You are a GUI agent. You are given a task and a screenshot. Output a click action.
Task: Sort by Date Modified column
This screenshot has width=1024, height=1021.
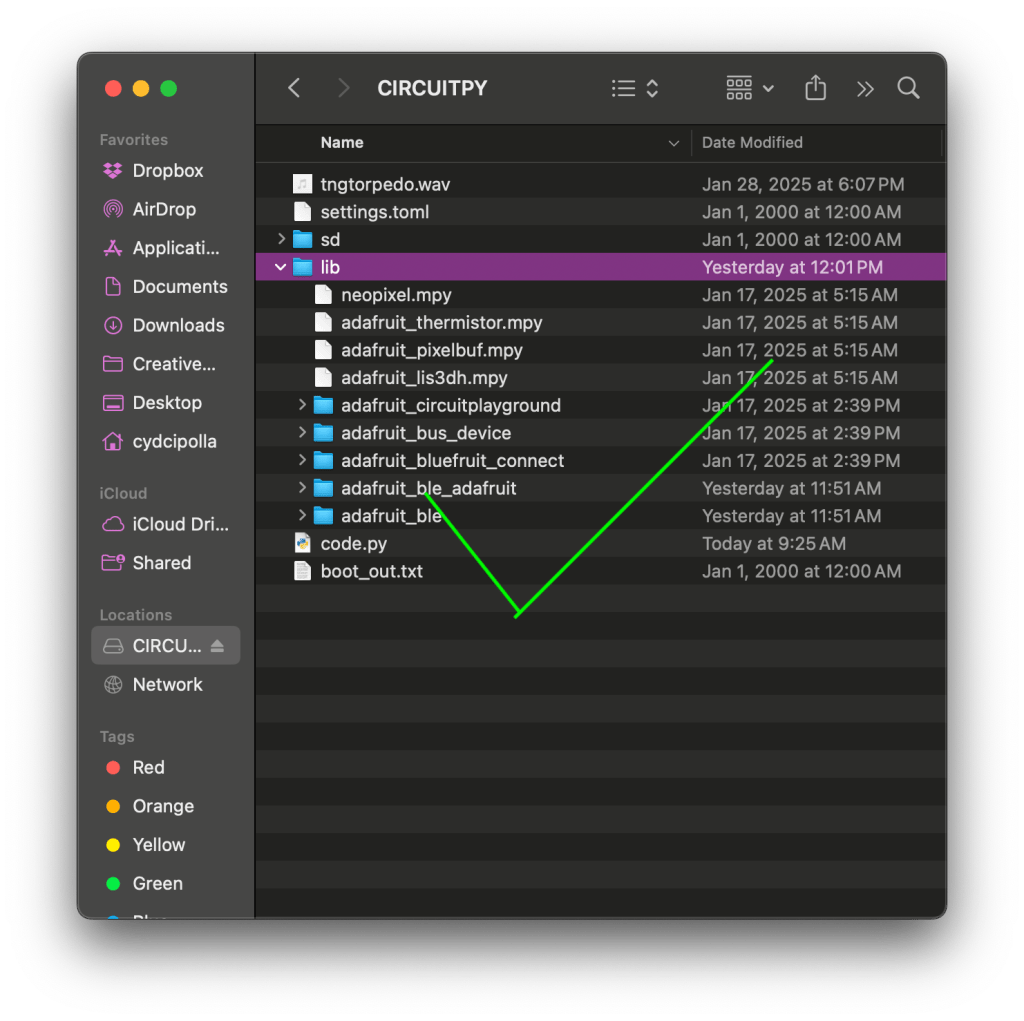[752, 143]
